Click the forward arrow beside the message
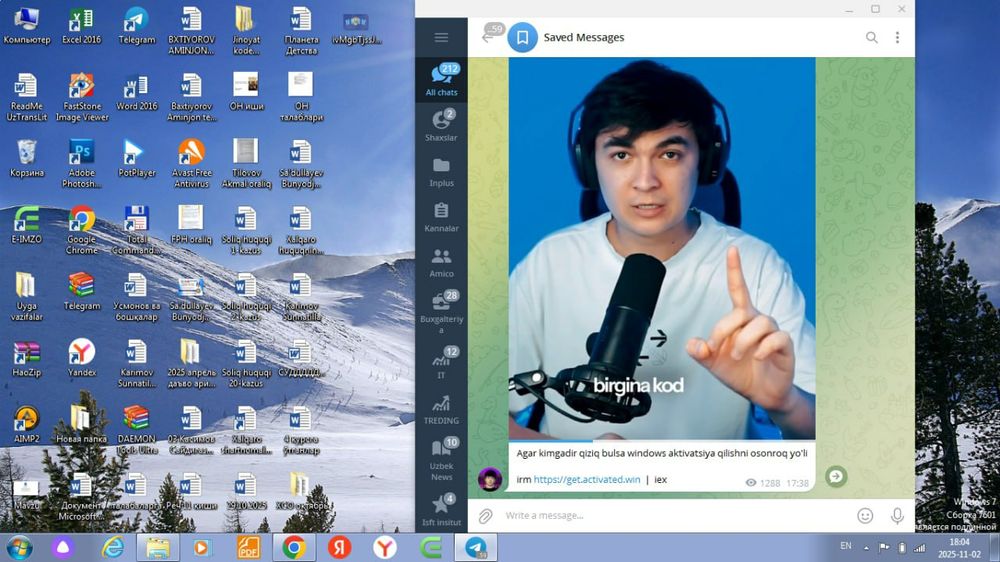This screenshot has height=562, width=1000. coord(836,477)
